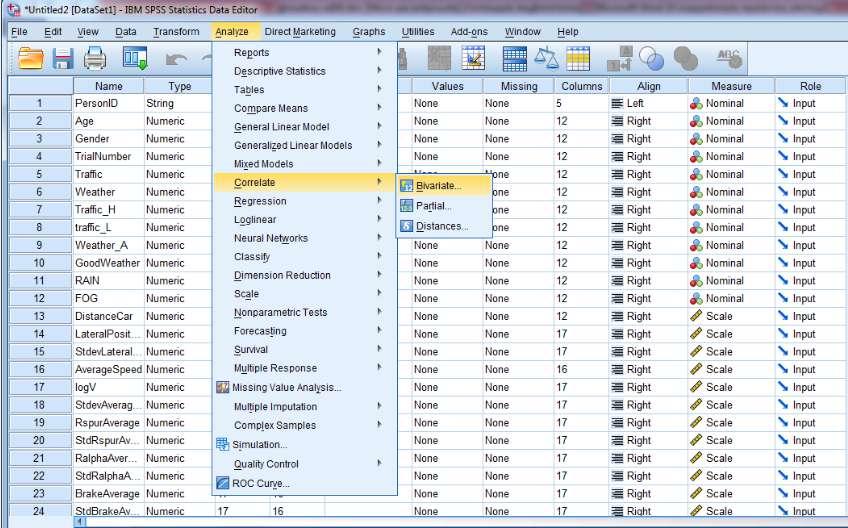Undo the last action with toolbar arrow

click(176, 58)
